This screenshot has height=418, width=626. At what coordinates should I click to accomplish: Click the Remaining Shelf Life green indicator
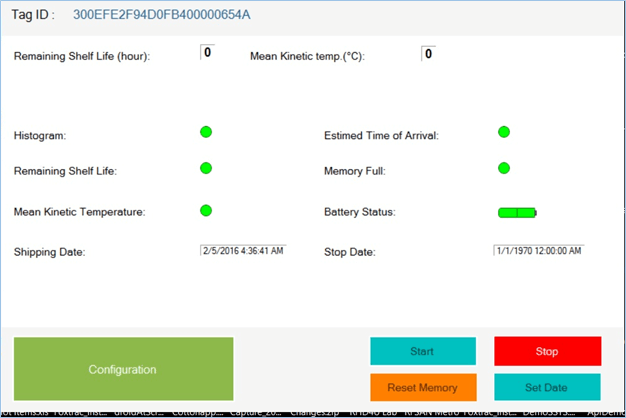click(x=206, y=168)
